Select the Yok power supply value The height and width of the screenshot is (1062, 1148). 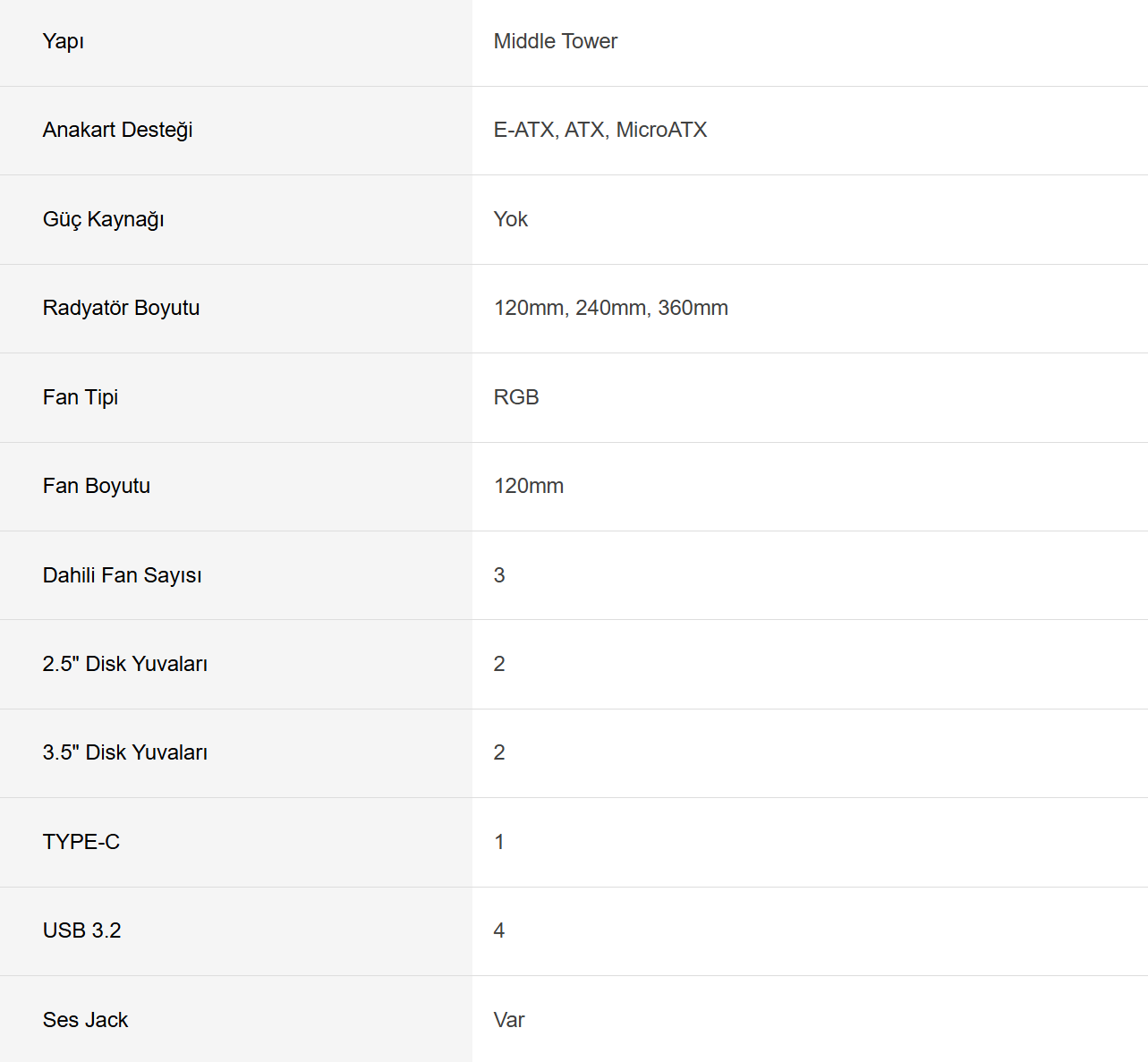[x=511, y=219]
